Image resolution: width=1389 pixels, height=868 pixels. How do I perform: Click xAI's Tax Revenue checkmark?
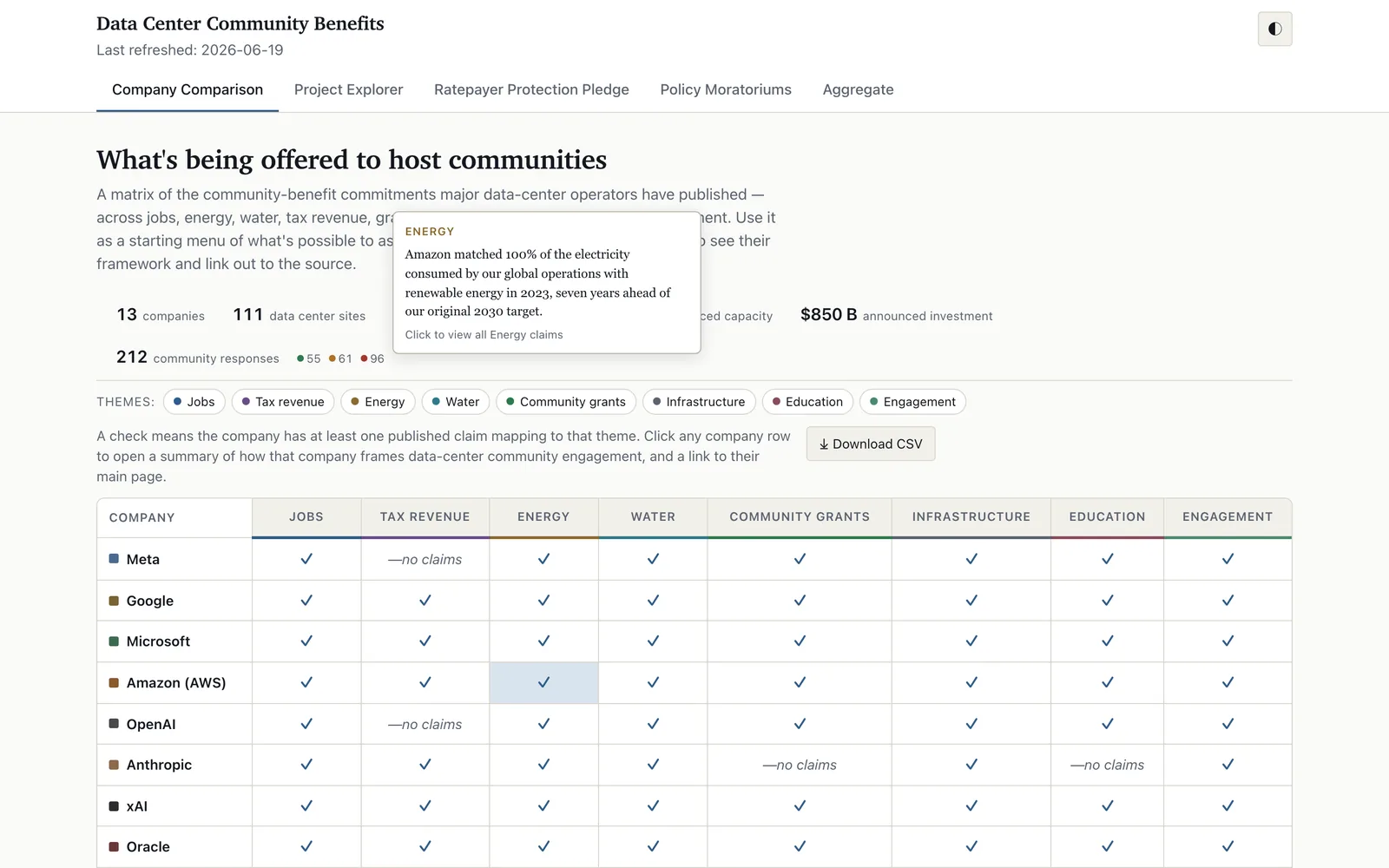[425, 806]
